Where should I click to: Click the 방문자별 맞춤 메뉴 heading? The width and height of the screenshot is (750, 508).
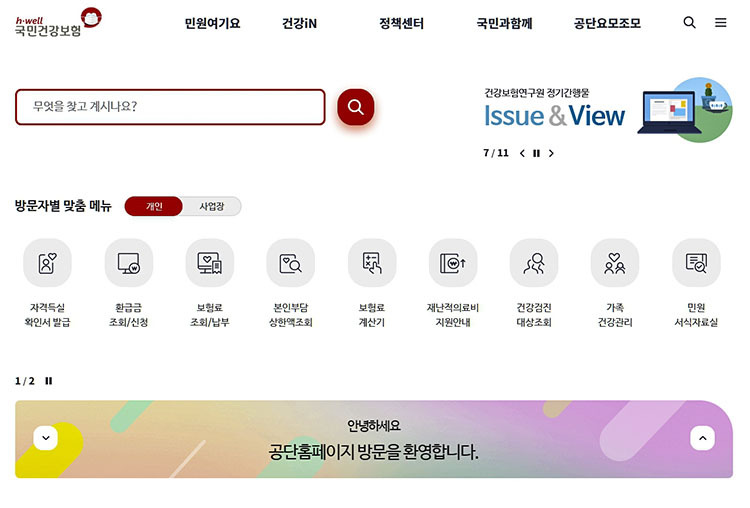click(x=63, y=206)
